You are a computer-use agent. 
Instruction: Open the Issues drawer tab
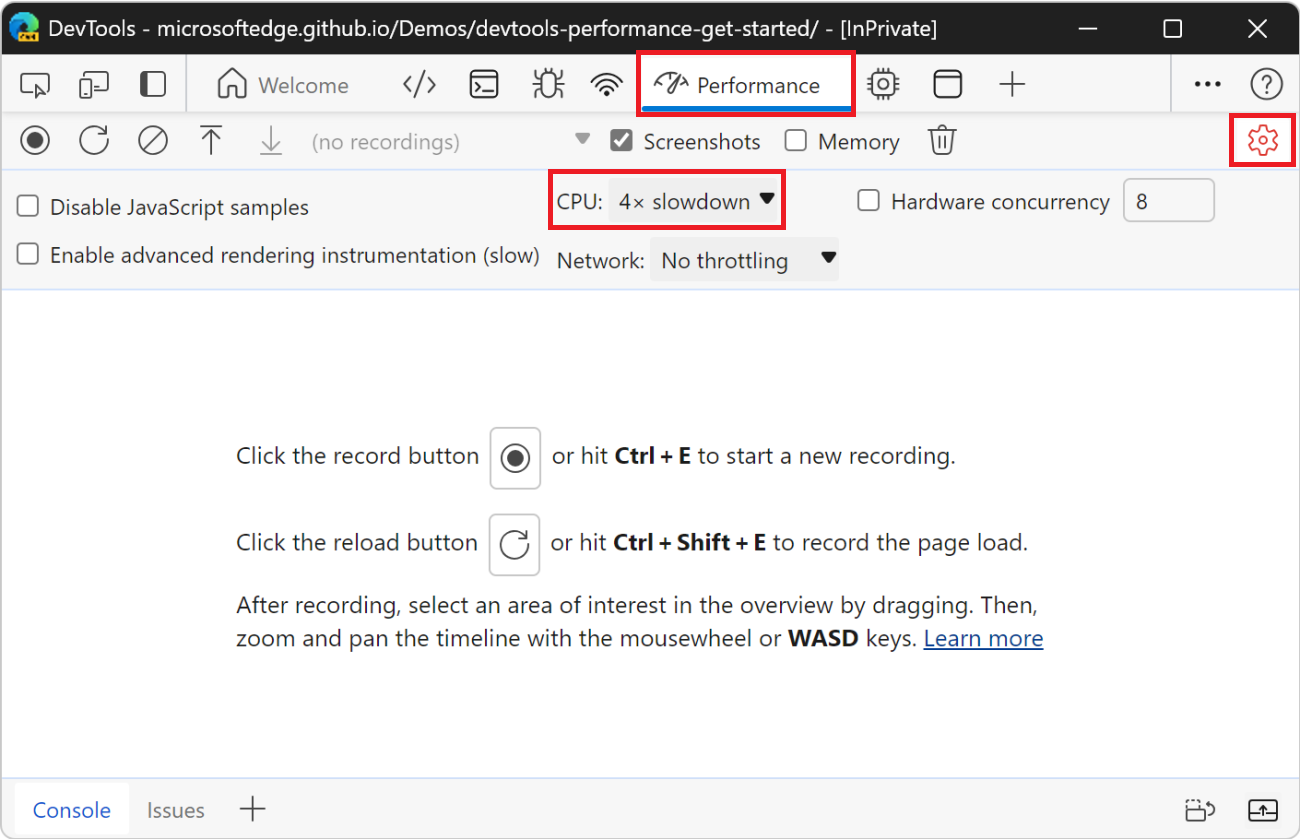[175, 810]
